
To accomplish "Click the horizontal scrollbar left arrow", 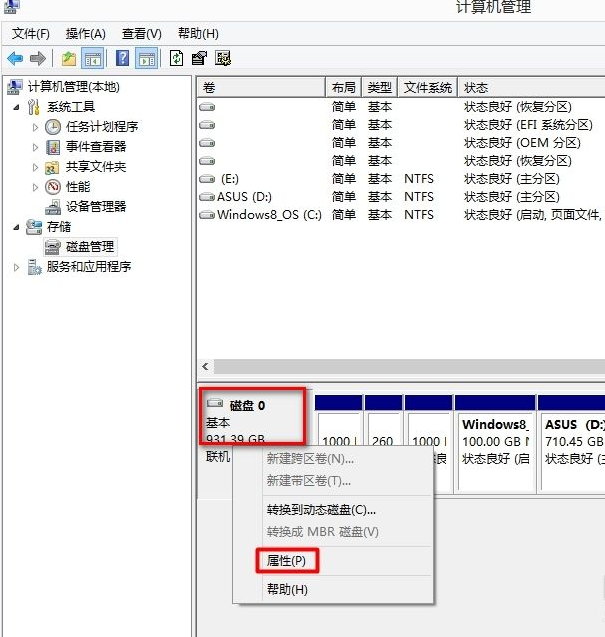I will pos(207,367).
